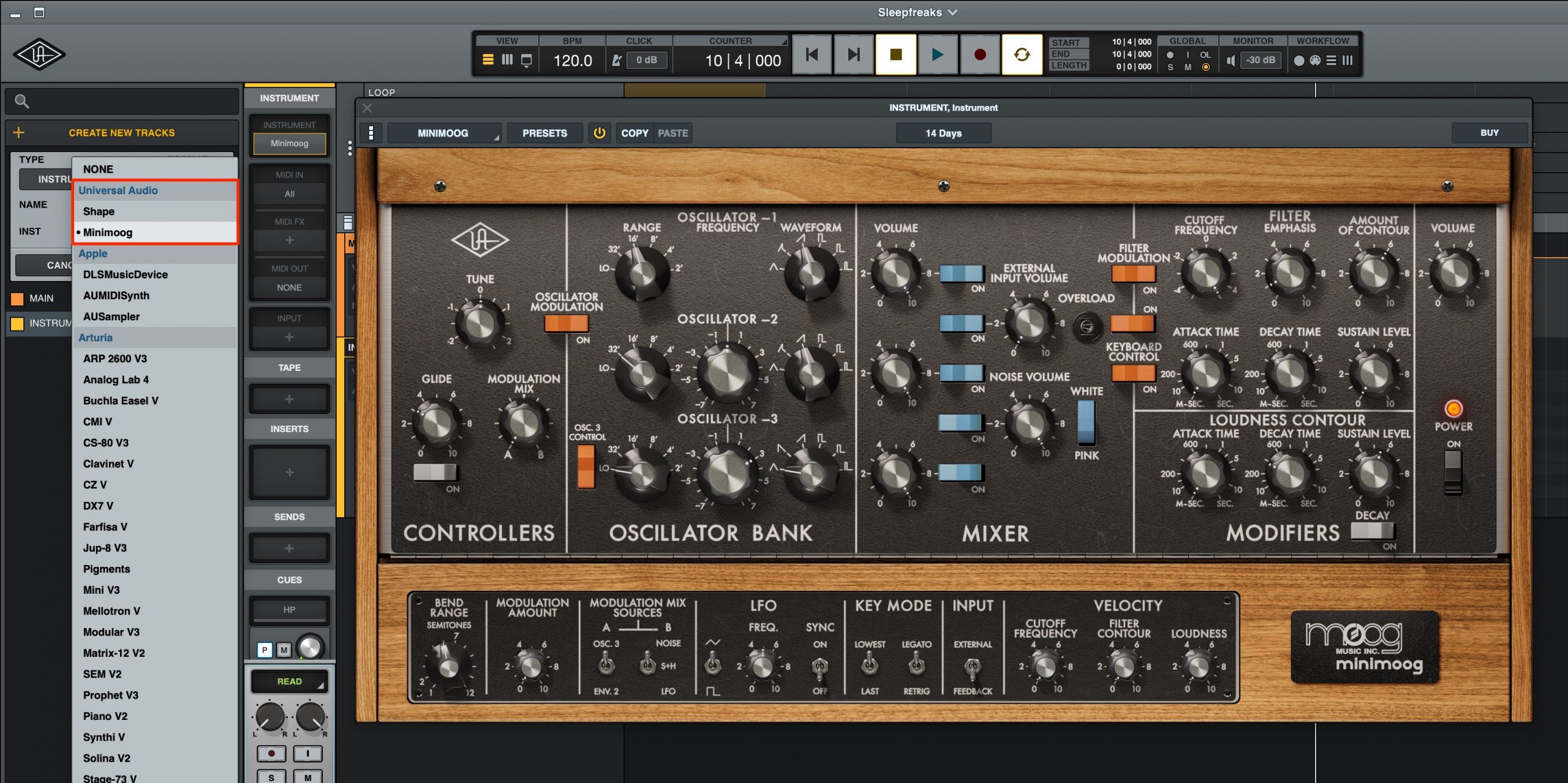Image resolution: width=1568 pixels, height=783 pixels.
Task: Select NONE in the instrument list
Action: point(155,169)
